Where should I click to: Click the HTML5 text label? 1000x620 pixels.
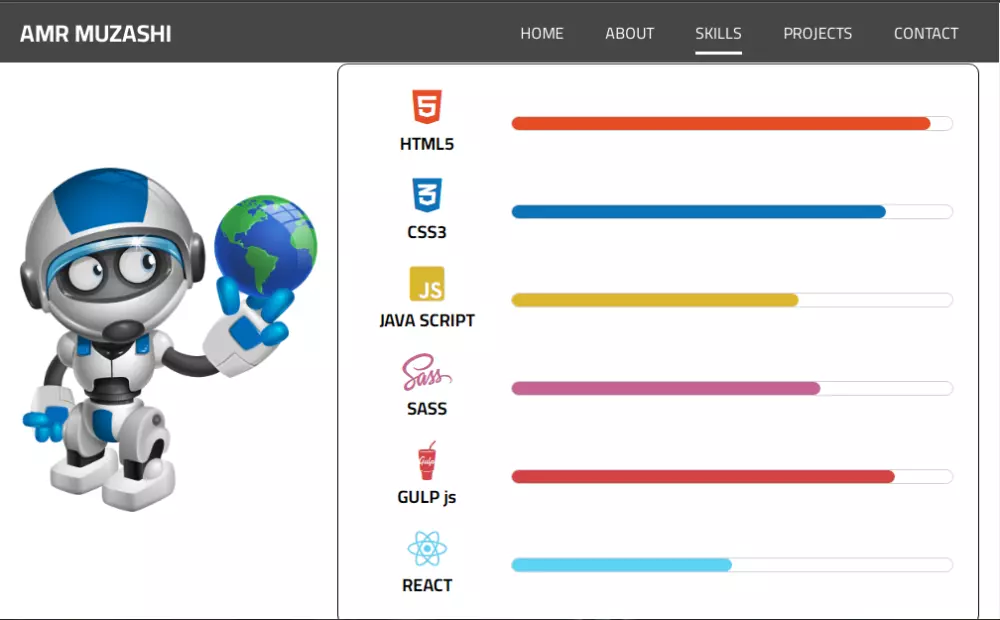click(x=427, y=144)
